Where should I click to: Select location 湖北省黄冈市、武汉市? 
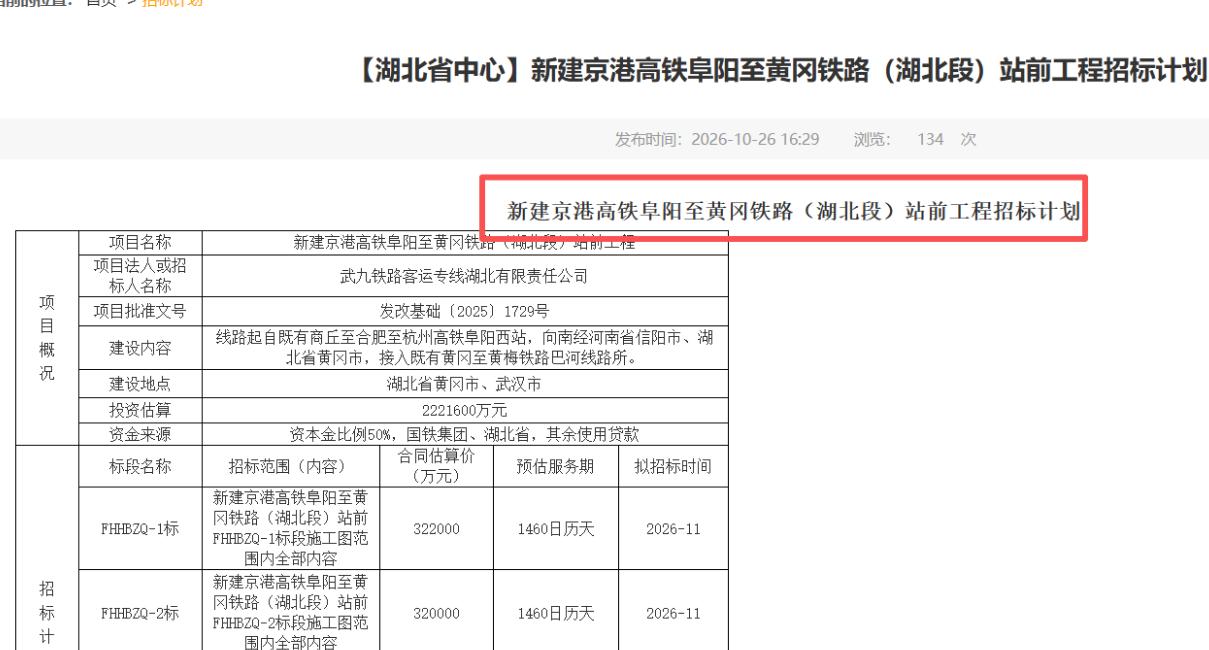[x=465, y=384]
